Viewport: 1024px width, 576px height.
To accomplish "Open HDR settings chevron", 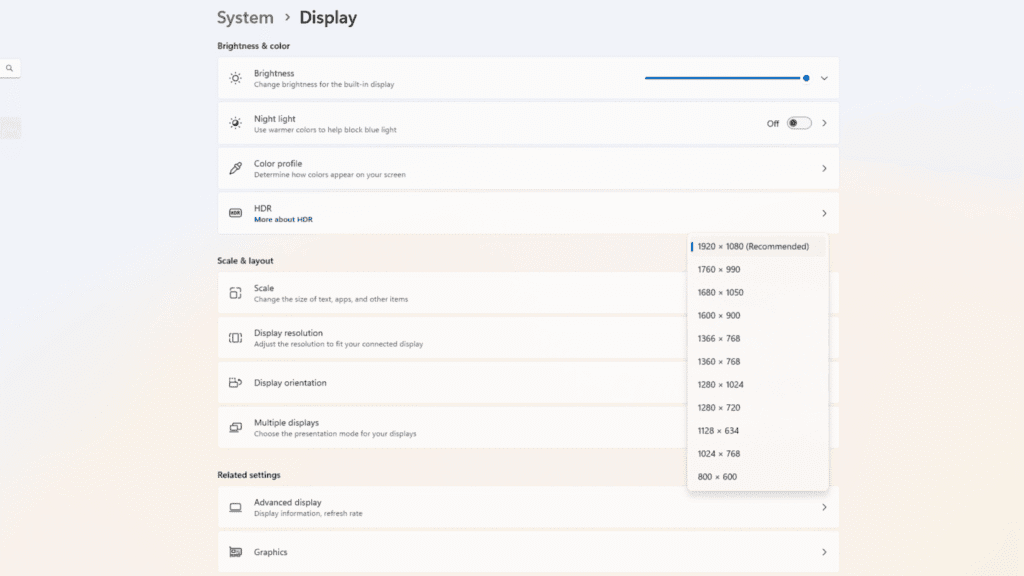I will [x=824, y=214].
